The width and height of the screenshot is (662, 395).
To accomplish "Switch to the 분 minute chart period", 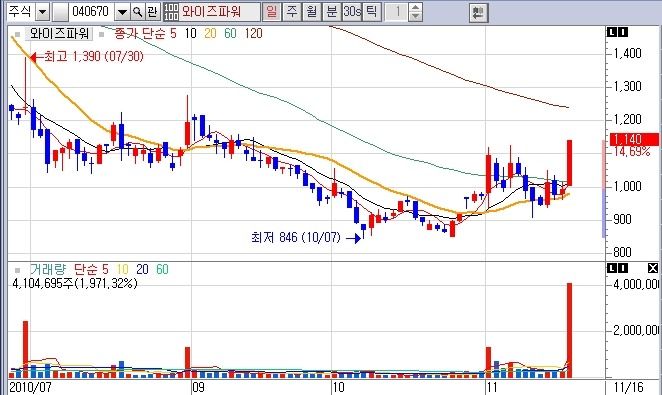I will [x=331, y=11].
